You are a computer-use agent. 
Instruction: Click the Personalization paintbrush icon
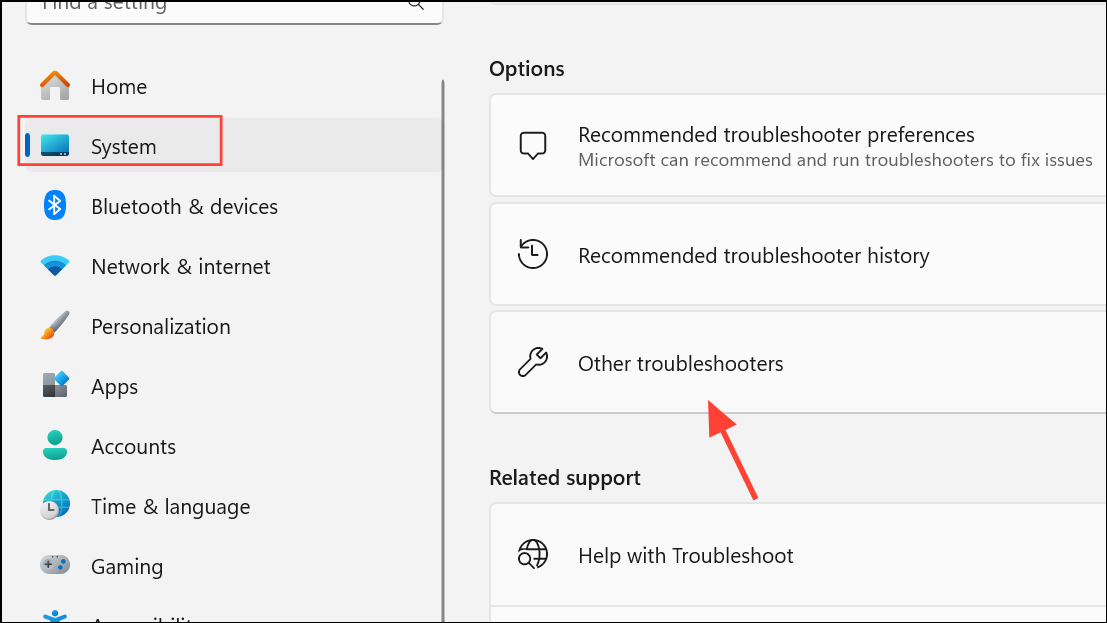click(55, 326)
